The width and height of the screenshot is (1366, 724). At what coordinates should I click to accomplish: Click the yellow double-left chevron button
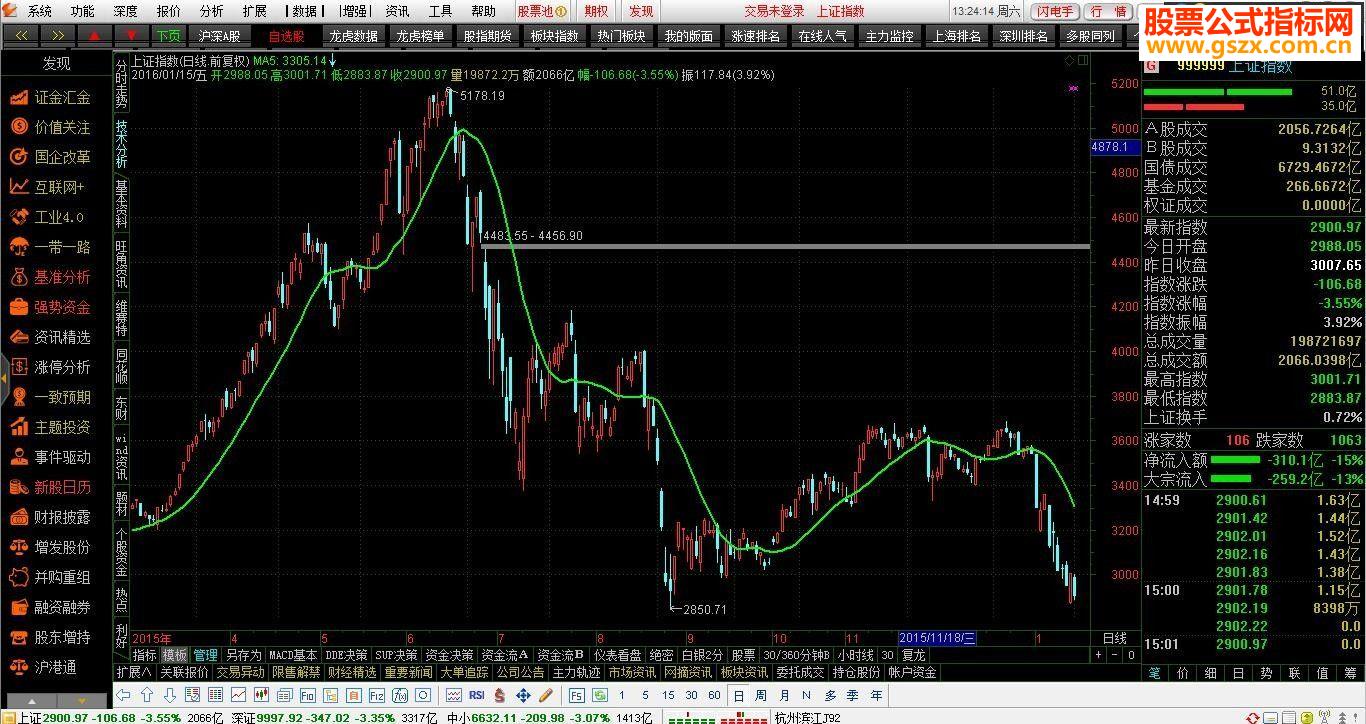[21, 35]
